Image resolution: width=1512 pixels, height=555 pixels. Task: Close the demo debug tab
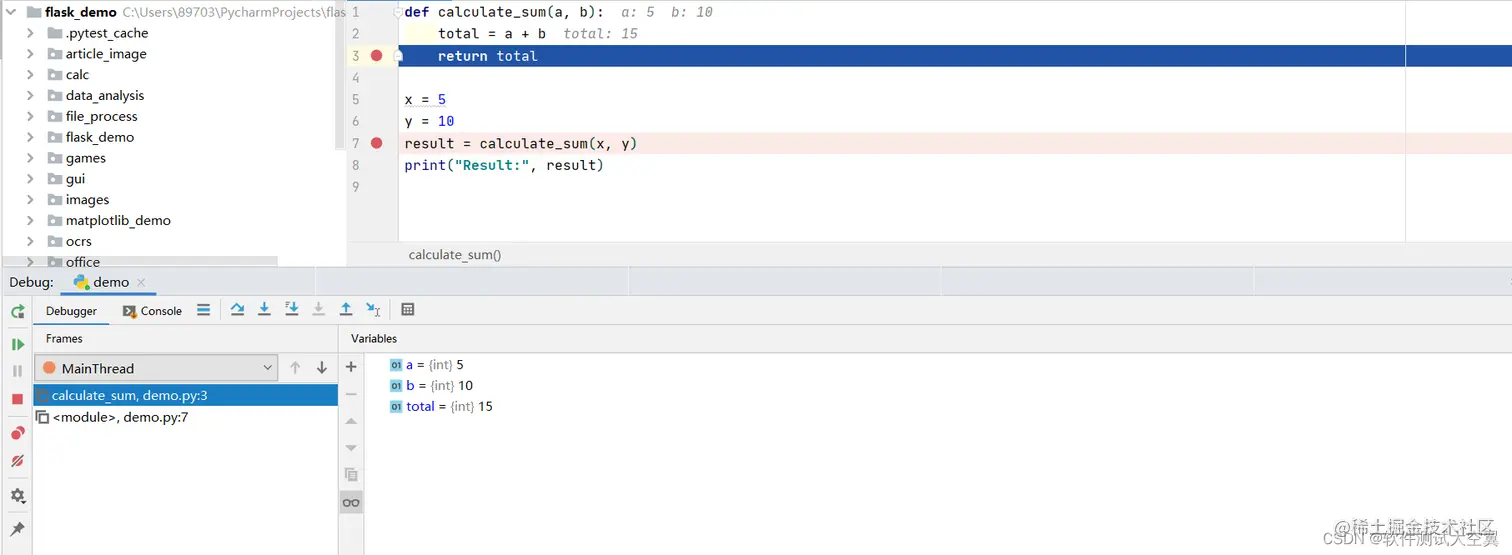(x=141, y=283)
